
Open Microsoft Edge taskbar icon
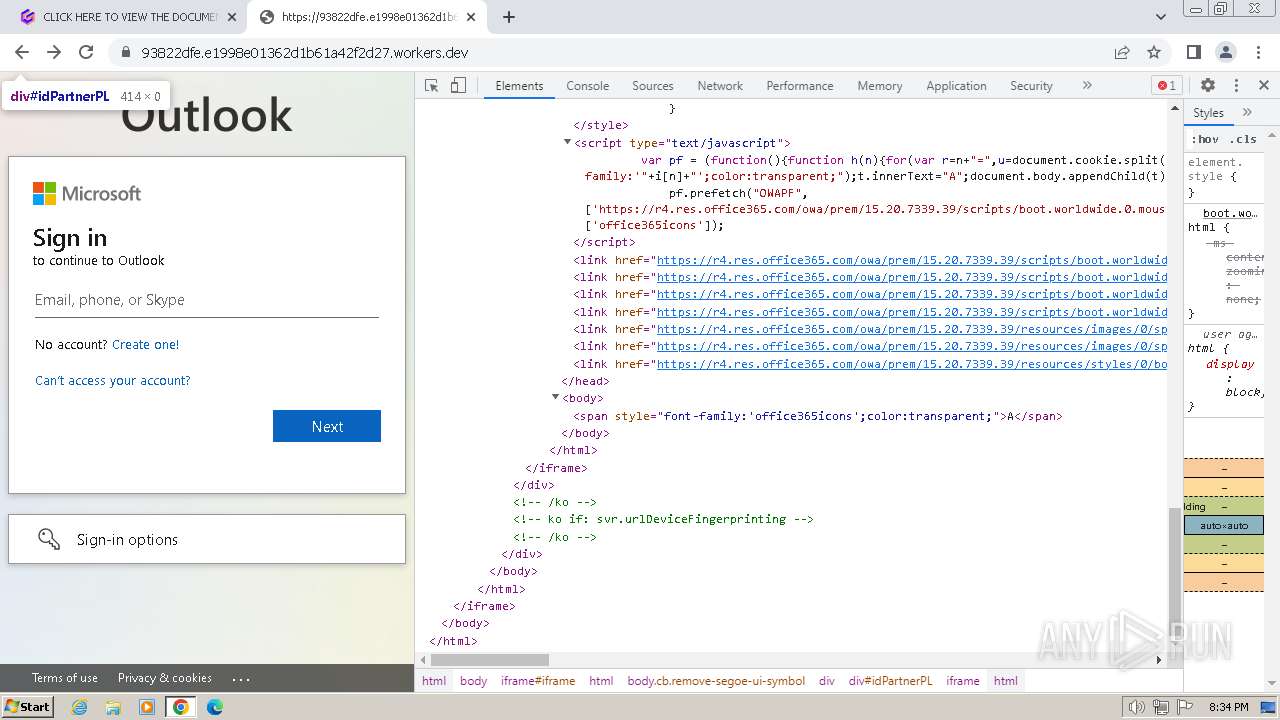tap(214, 707)
